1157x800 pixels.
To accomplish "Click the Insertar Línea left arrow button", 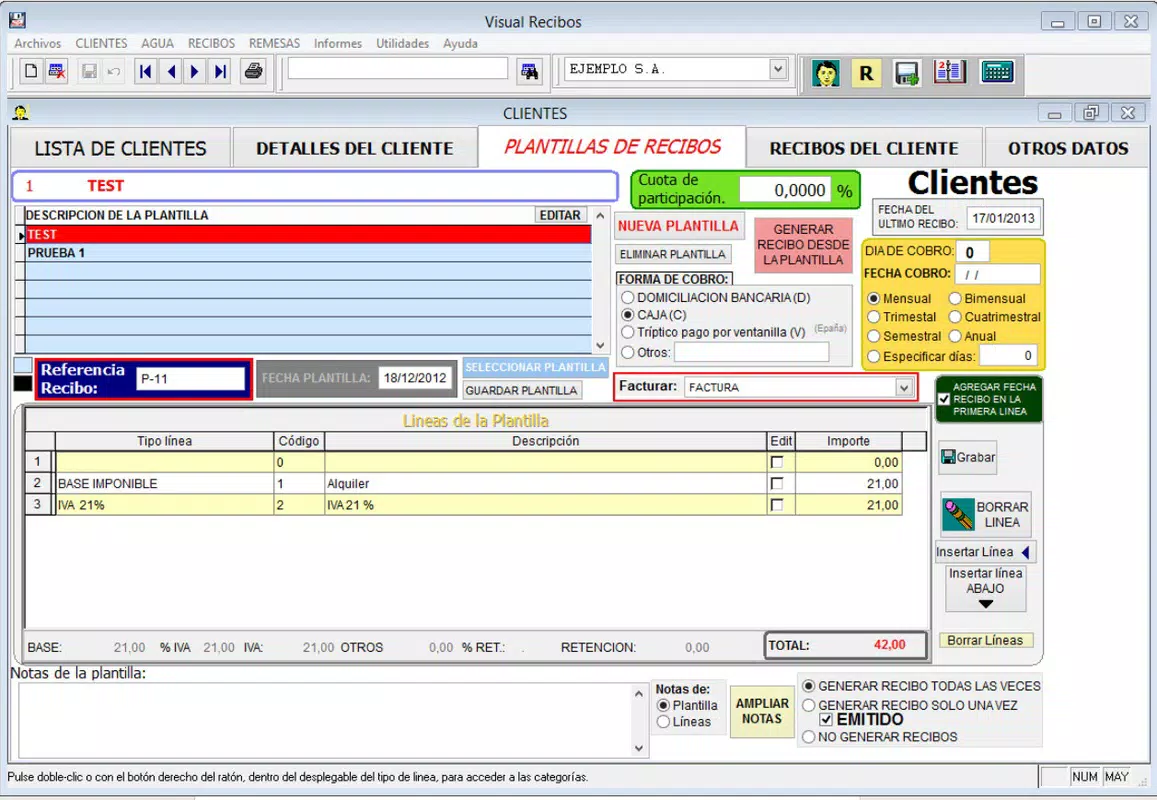I will pos(986,552).
